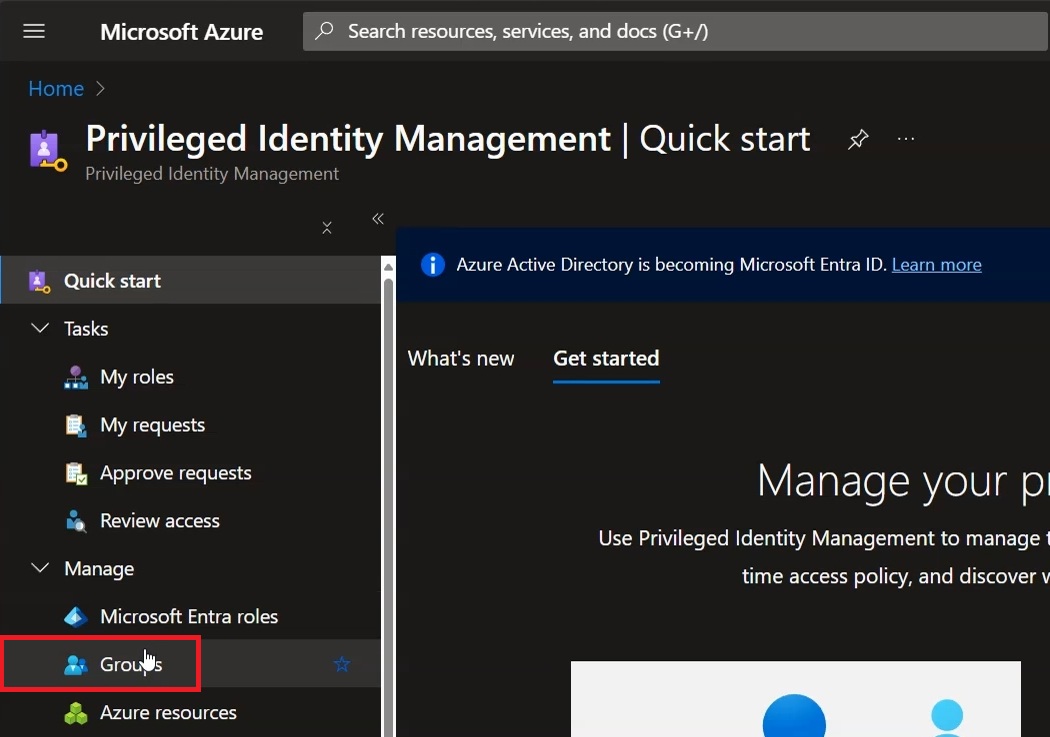Clear the sidebar search with X
Image resolution: width=1050 pixels, height=737 pixels.
click(x=327, y=228)
